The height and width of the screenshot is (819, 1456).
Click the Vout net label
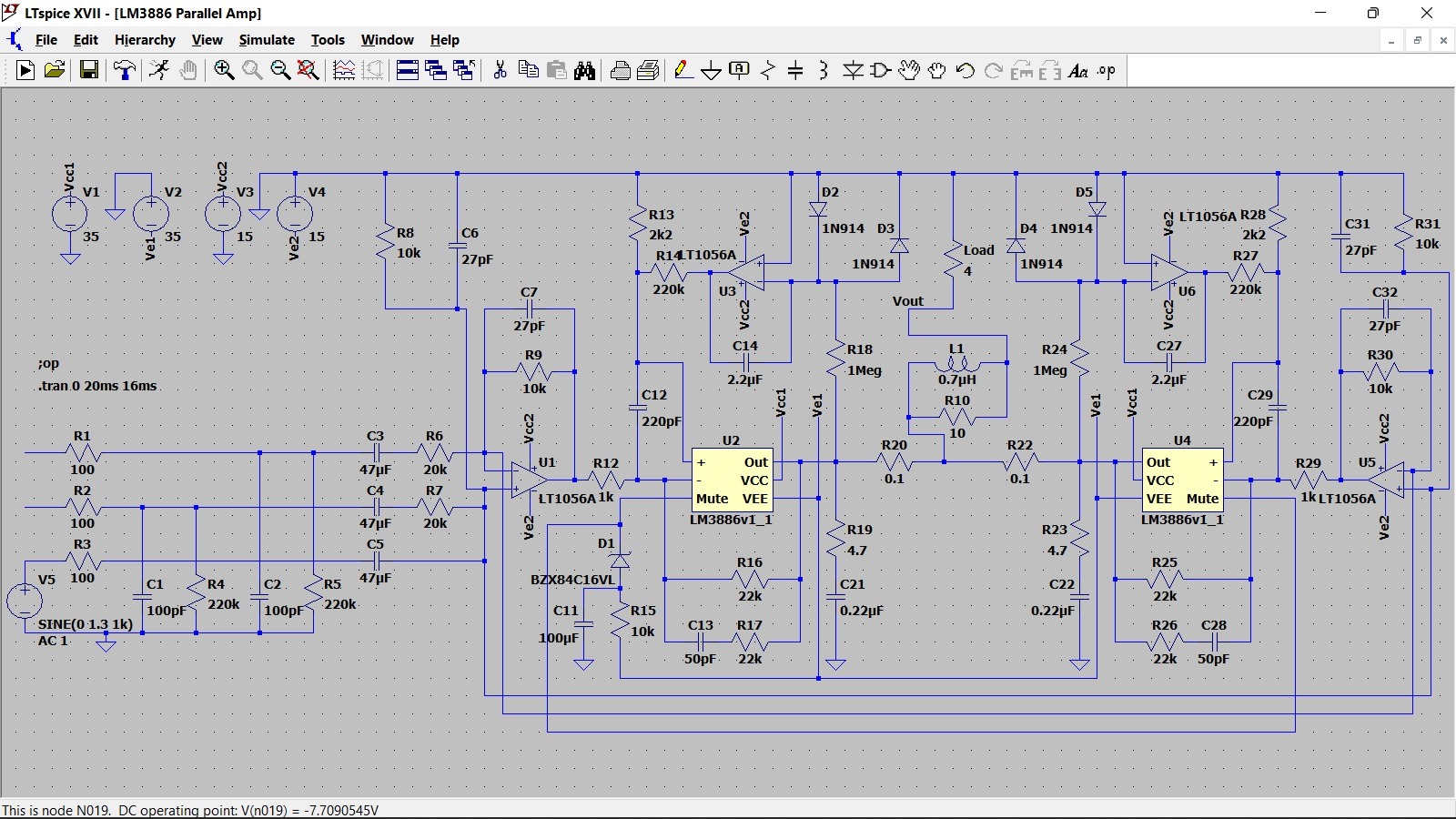[x=907, y=301]
